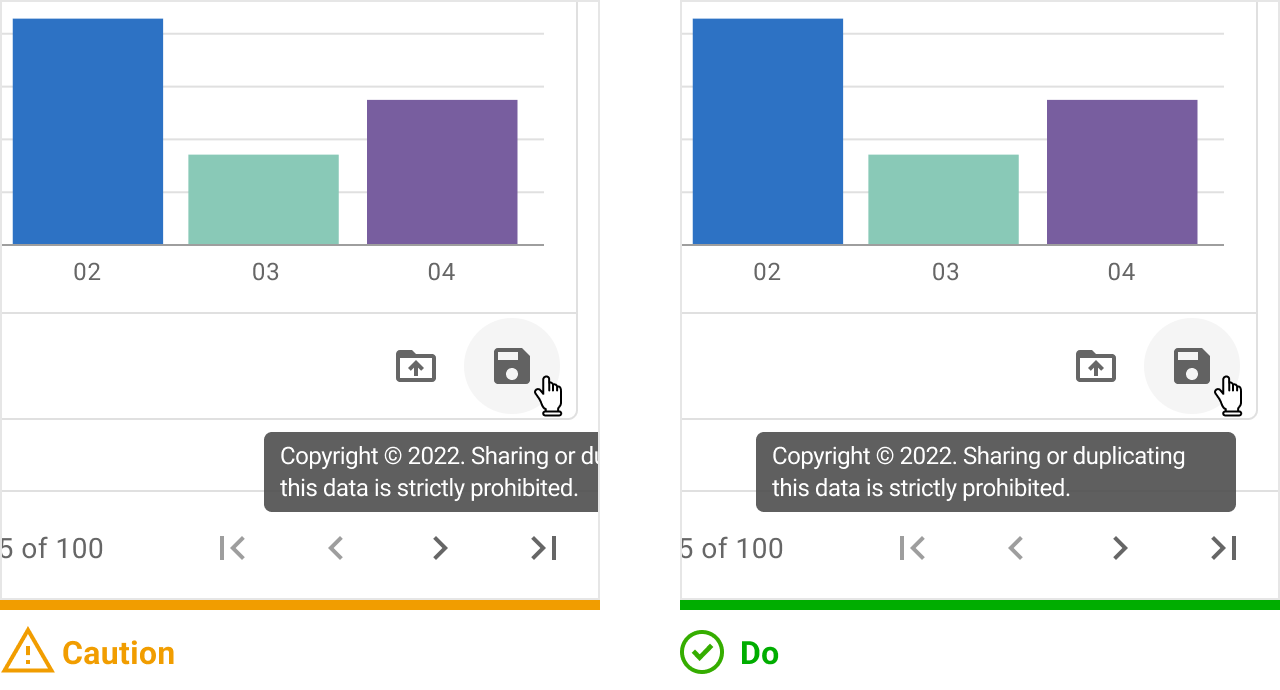Go to first page in the Caution example

pyautogui.click(x=232, y=548)
